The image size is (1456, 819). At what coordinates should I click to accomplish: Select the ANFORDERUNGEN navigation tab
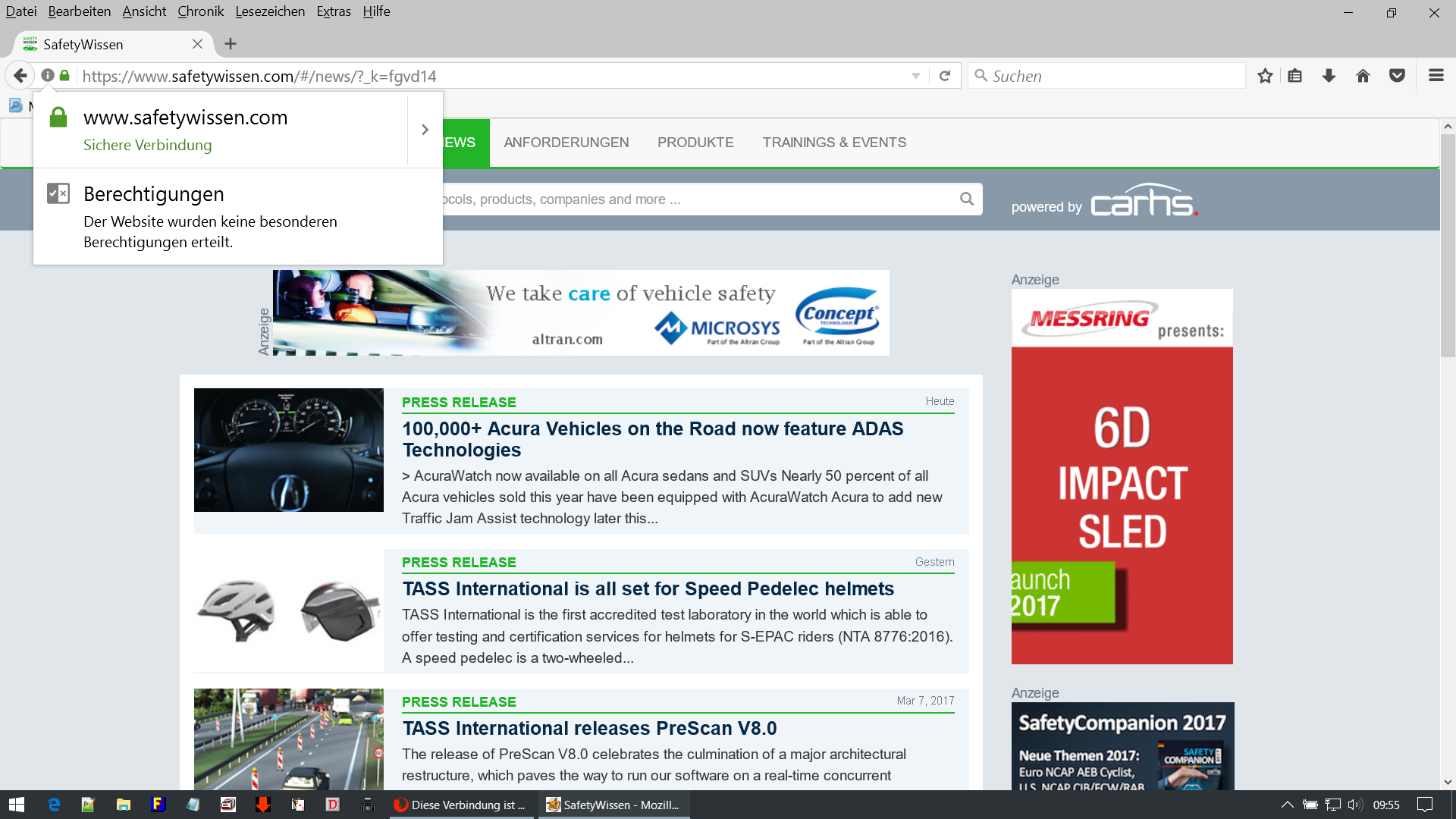pos(566,143)
